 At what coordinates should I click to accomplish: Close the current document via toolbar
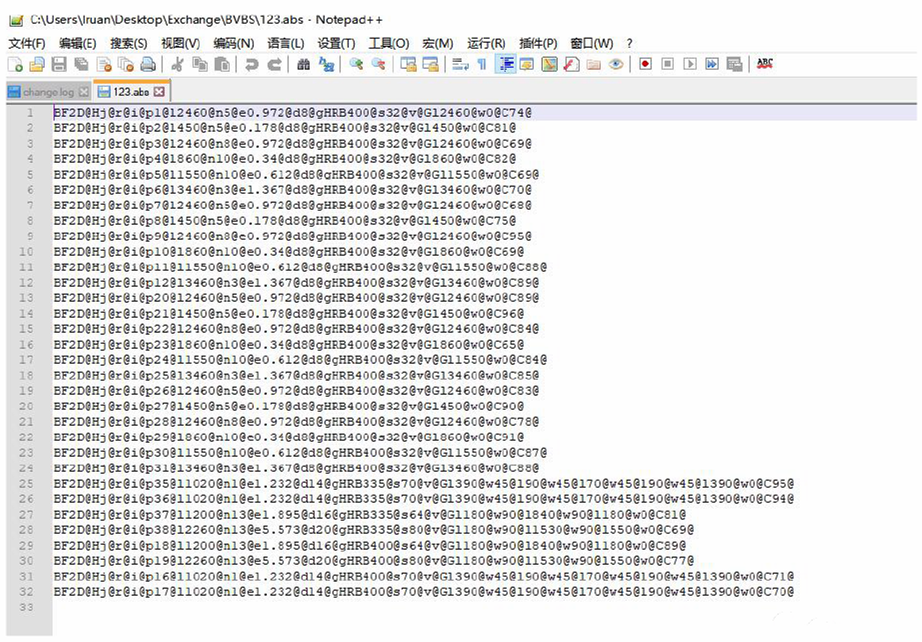coord(104,64)
